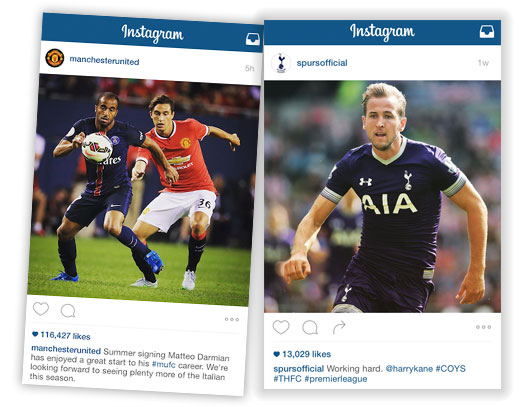Expand more options on spursofficial post
The width and height of the screenshot is (526, 407).
click(x=483, y=327)
